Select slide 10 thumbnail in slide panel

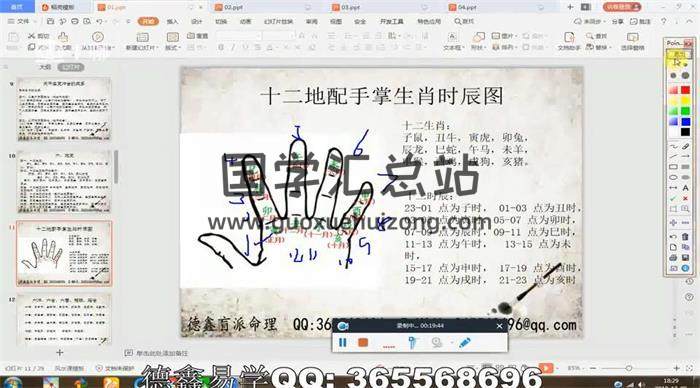tap(63, 181)
